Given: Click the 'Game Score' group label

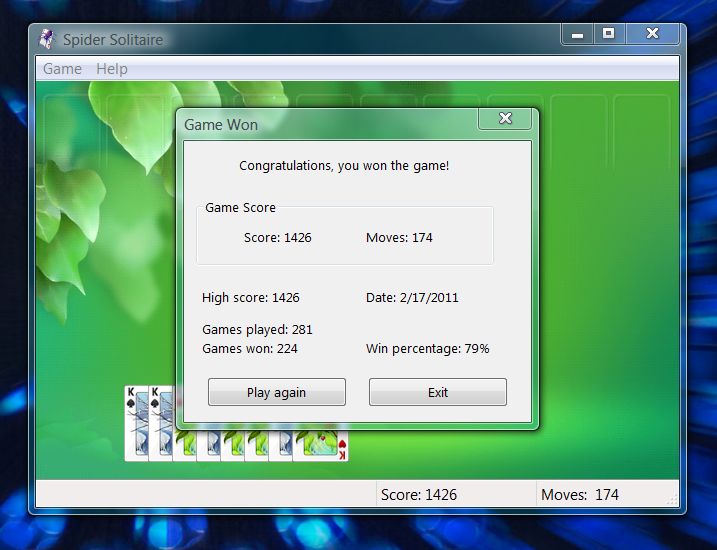Looking at the screenshot, I should point(240,208).
